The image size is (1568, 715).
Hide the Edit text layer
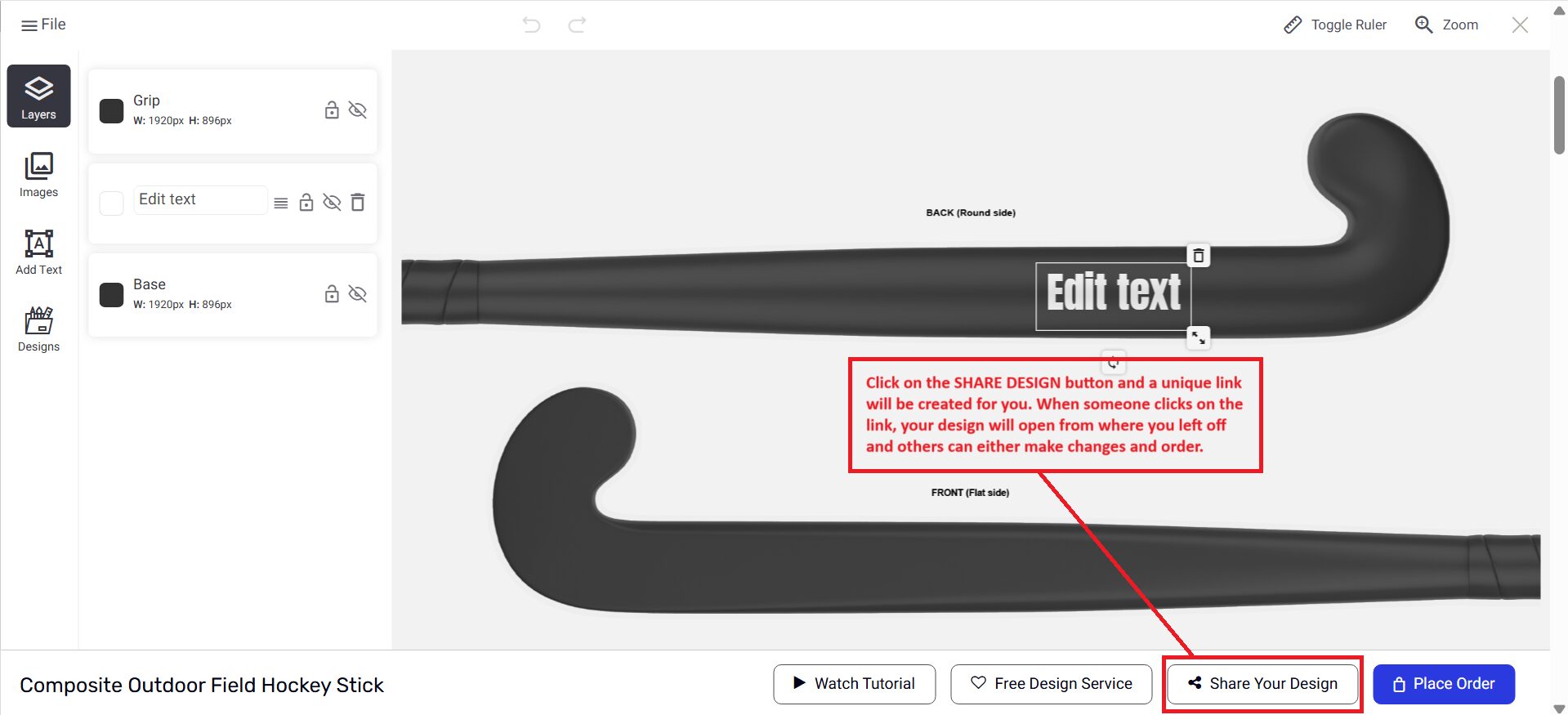(x=332, y=202)
